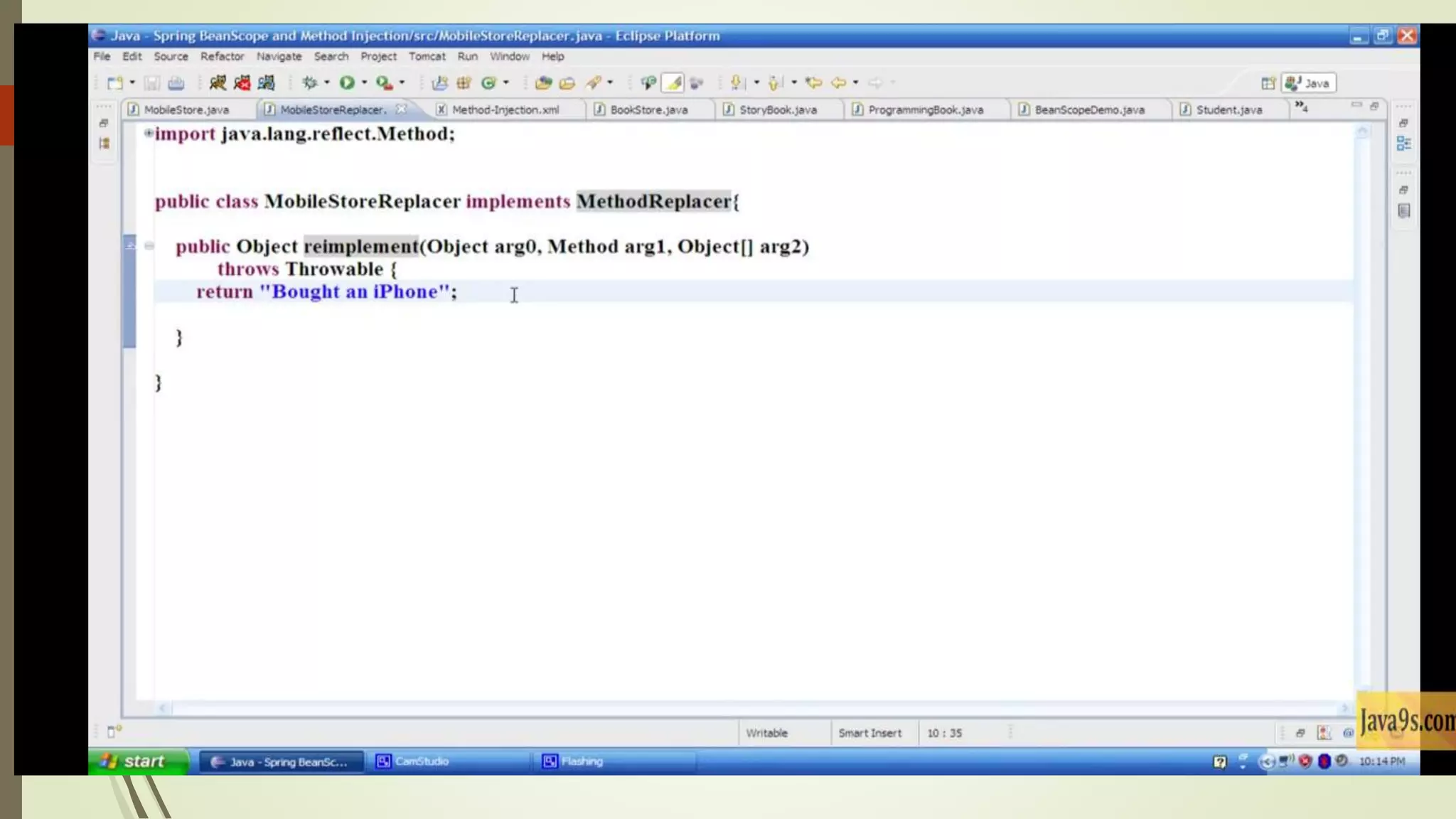Select the Java perspective button

coord(1309,83)
